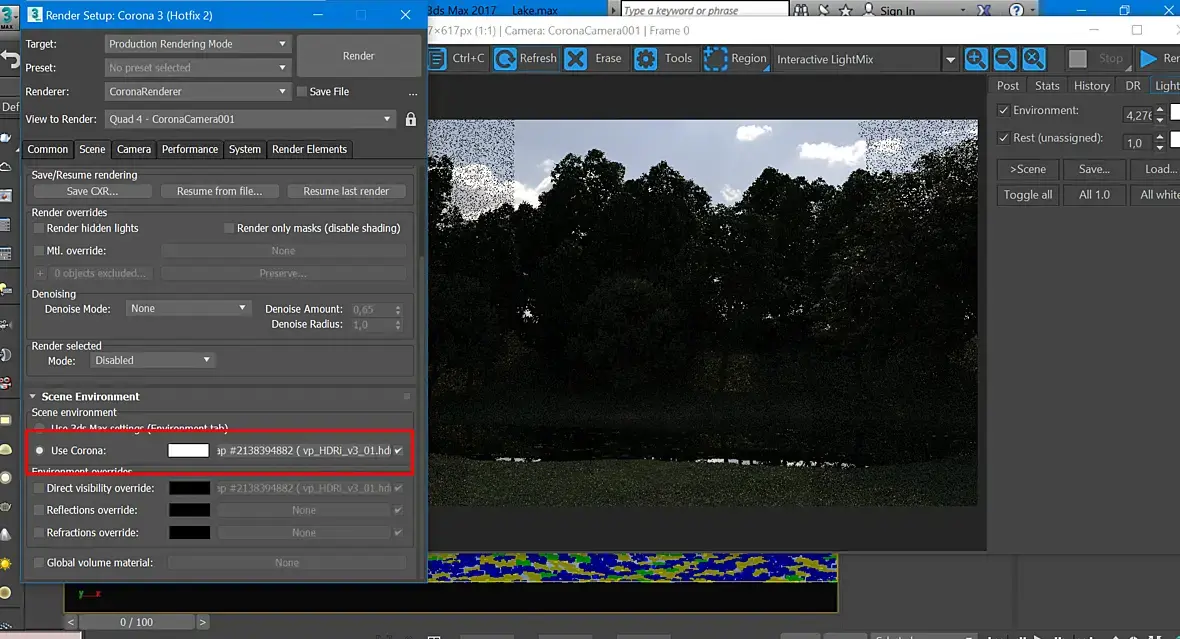Screen dimensions: 1180x639
Task: Open the Render selected Mode dropdown
Action: point(152,361)
